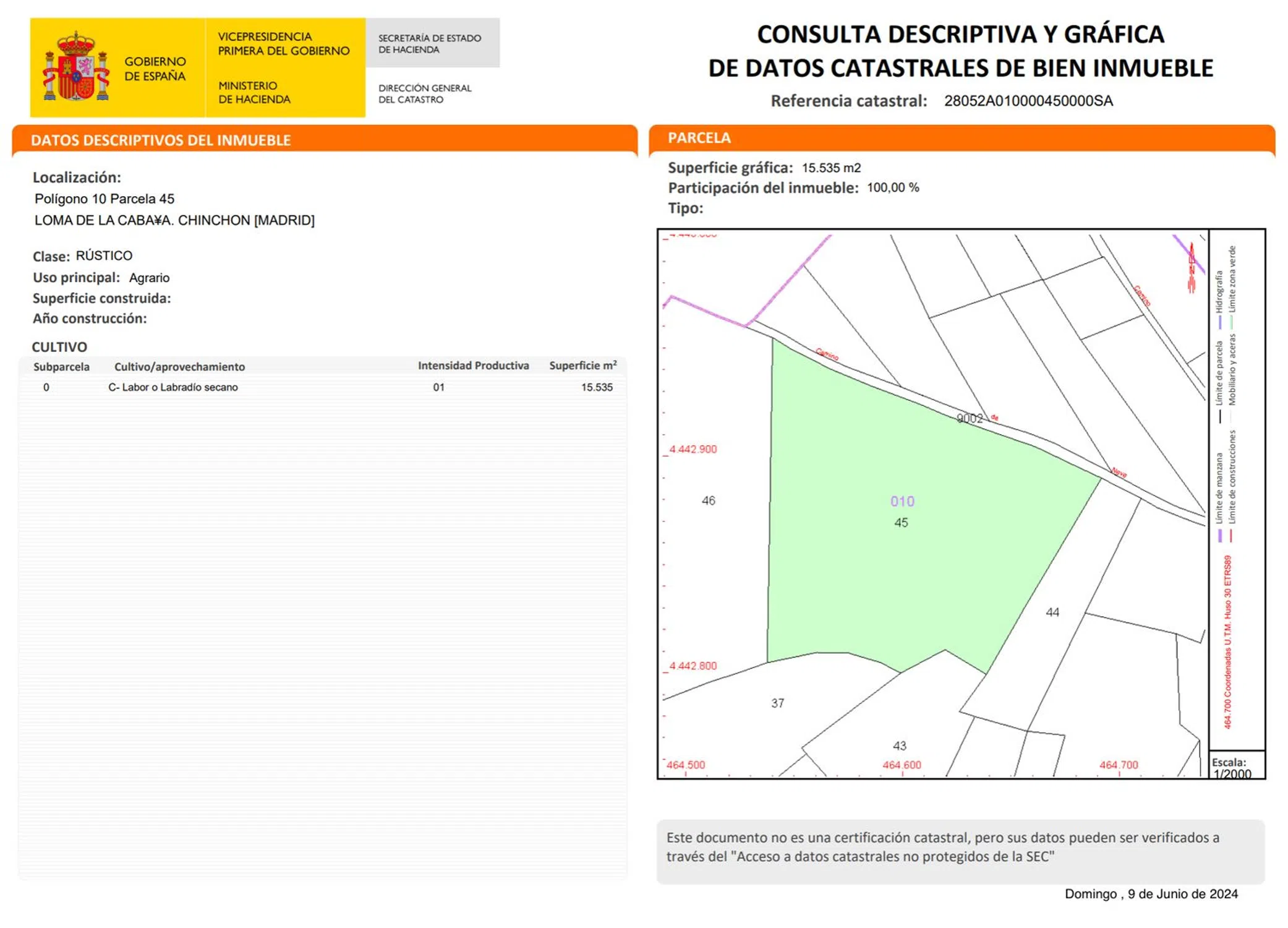
Task: Click 'VICEPRESIDENCIA PRIMERA DEL GOBIERNO' text
Action: click(x=284, y=43)
